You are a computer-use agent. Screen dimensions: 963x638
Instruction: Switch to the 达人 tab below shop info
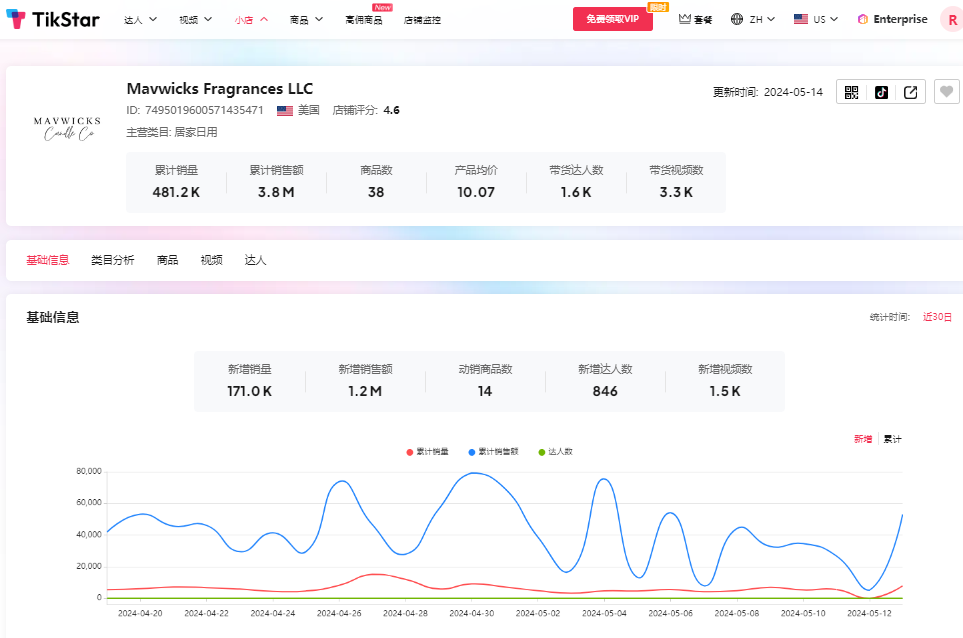tap(255, 260)
